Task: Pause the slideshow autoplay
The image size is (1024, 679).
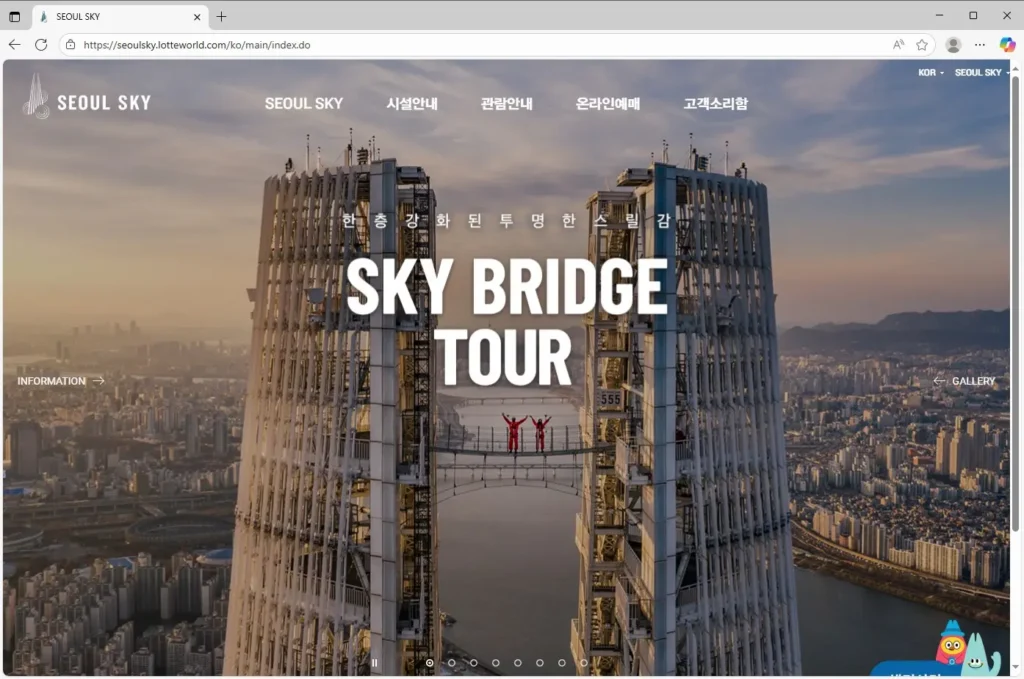Action: 375,662
